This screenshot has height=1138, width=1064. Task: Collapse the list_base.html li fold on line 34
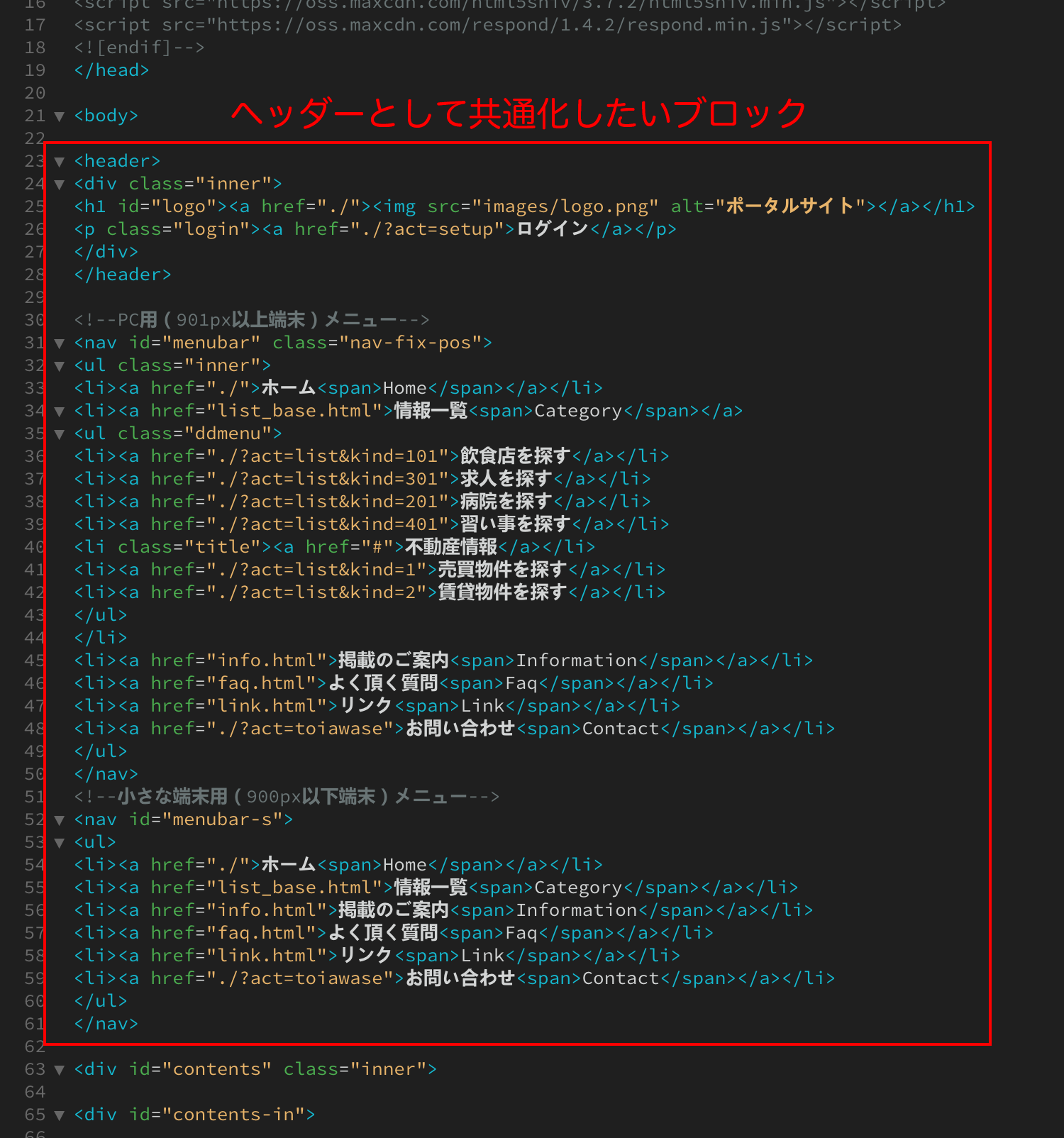[x=60, y=411]
